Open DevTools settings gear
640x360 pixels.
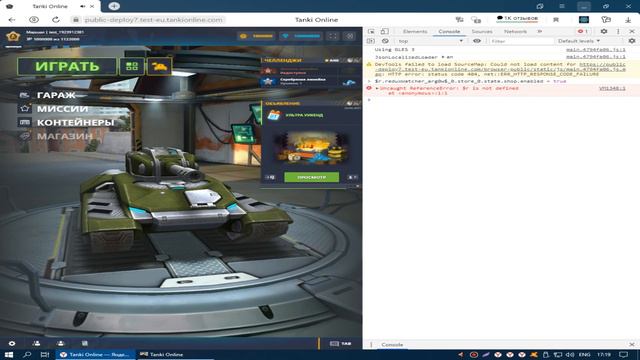(x=604, y=31)
